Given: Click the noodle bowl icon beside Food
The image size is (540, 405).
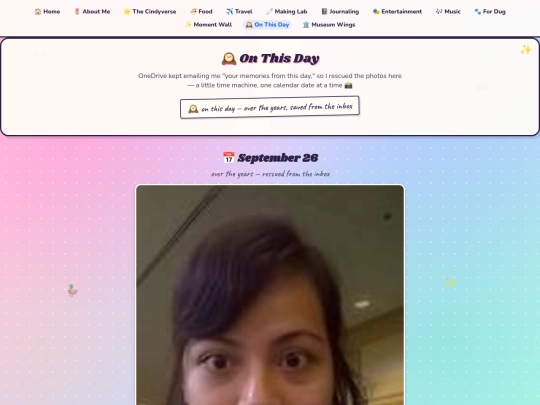Looking at the screenshot, I should point(193,12).
